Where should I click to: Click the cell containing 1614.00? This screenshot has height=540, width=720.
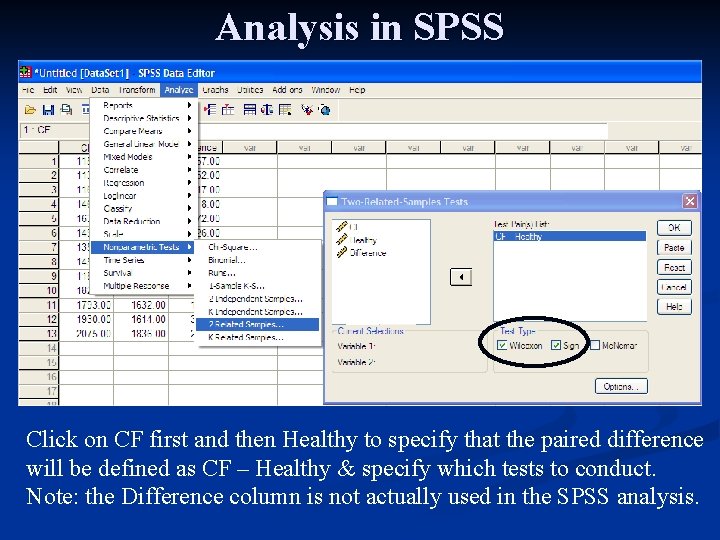point(141,319)
